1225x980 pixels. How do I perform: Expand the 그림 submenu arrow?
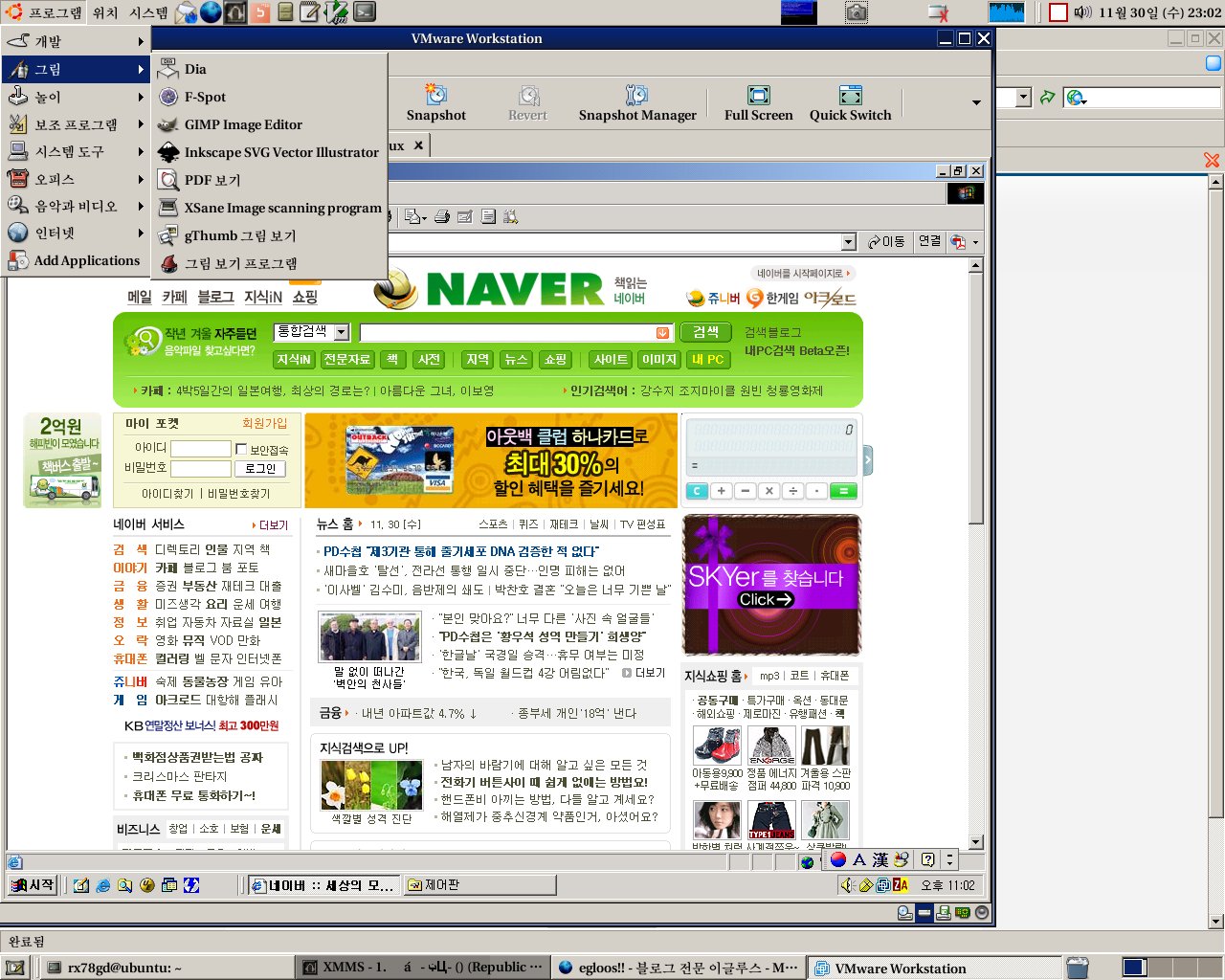tap(141, 69)
